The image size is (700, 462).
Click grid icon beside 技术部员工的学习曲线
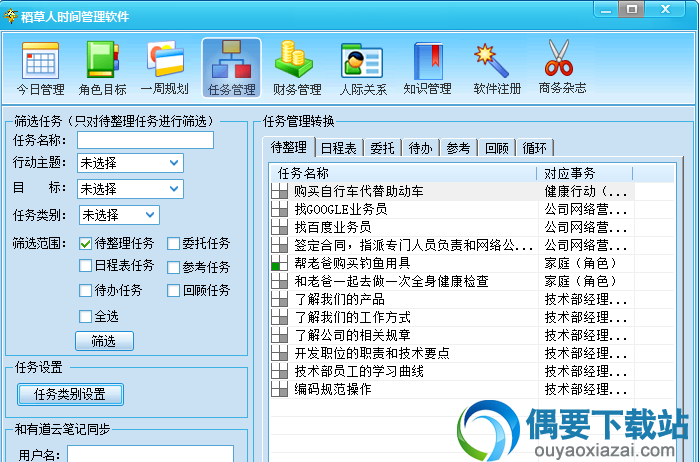[x=279, y=371]
